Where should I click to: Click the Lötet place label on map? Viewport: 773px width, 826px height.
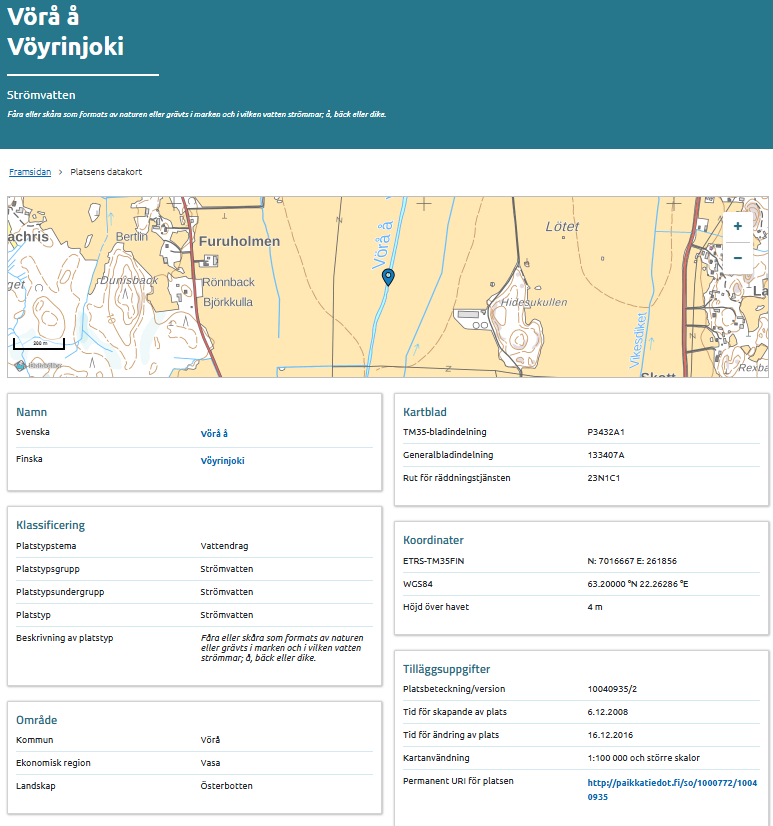(562, 227)
